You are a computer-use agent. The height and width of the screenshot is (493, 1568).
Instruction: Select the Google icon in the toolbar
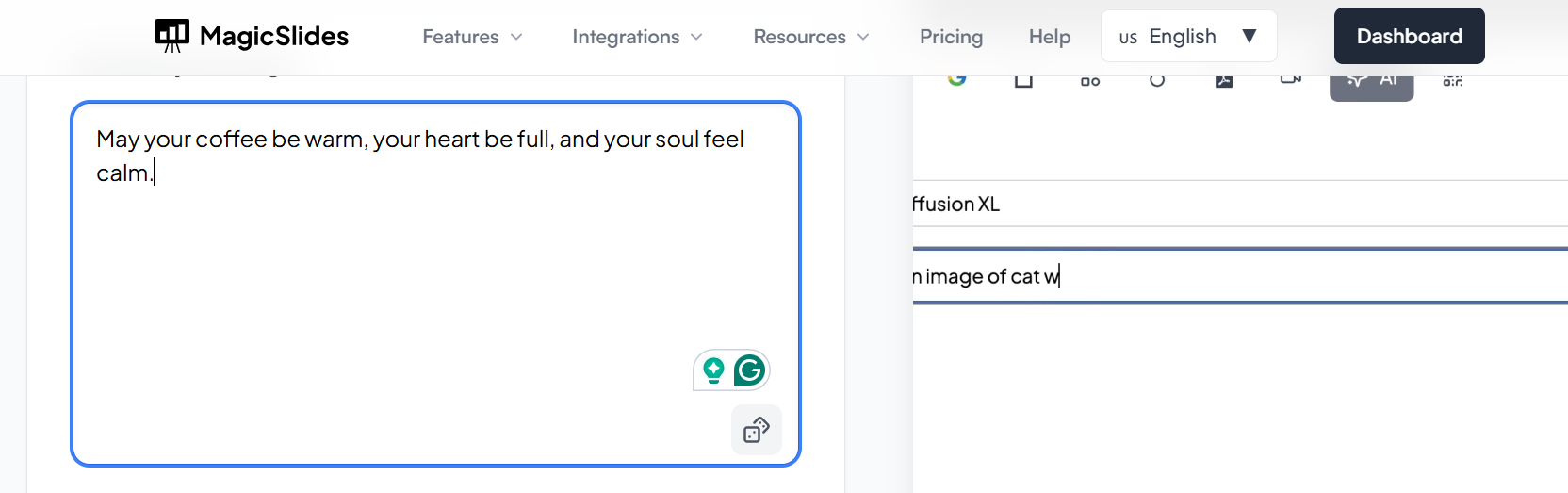pos(957,80)
